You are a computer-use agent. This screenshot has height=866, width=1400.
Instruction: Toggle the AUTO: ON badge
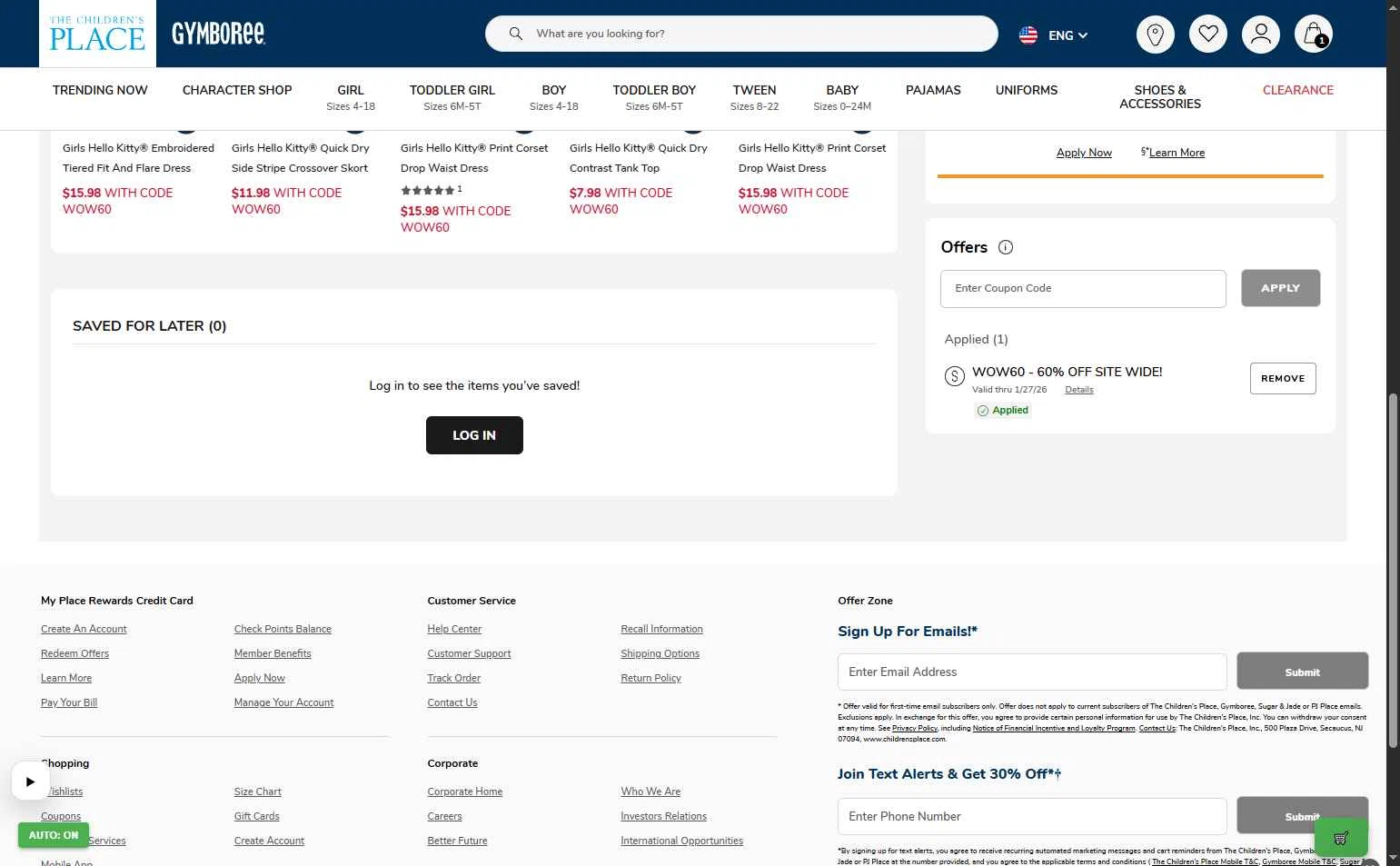coord(54,835)
